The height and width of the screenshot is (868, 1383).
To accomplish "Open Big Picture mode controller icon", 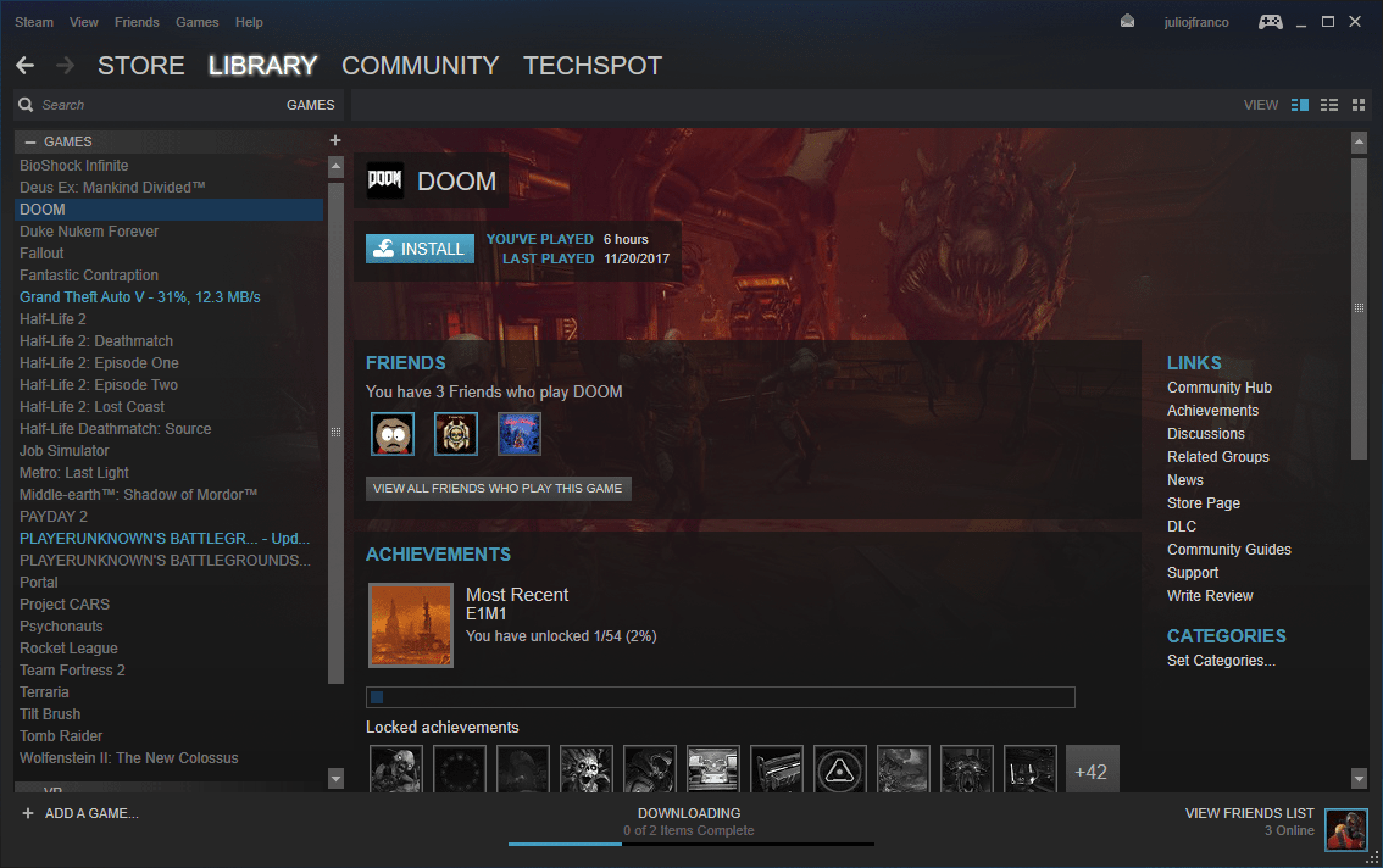I will [1270, 23].
